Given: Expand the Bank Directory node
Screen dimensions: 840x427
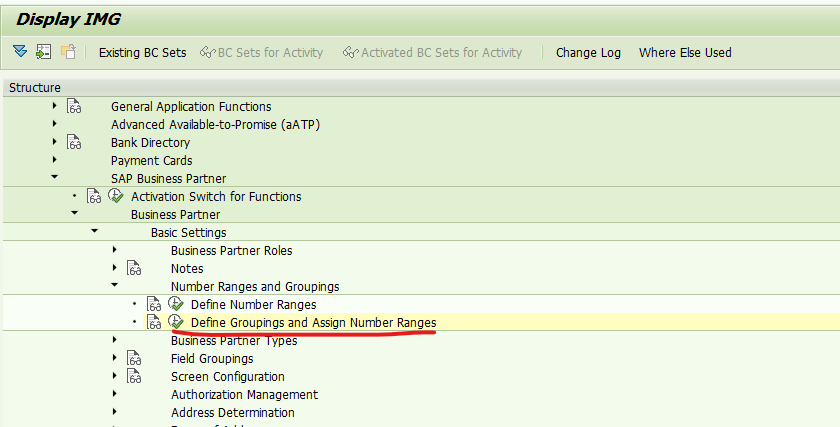Looking at the screenshot, I should [x=55, y=142].
